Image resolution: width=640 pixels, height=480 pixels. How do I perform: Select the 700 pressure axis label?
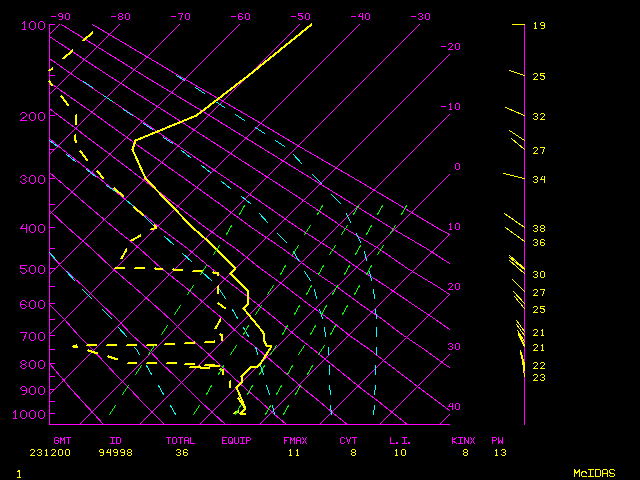tap(32, 337)
